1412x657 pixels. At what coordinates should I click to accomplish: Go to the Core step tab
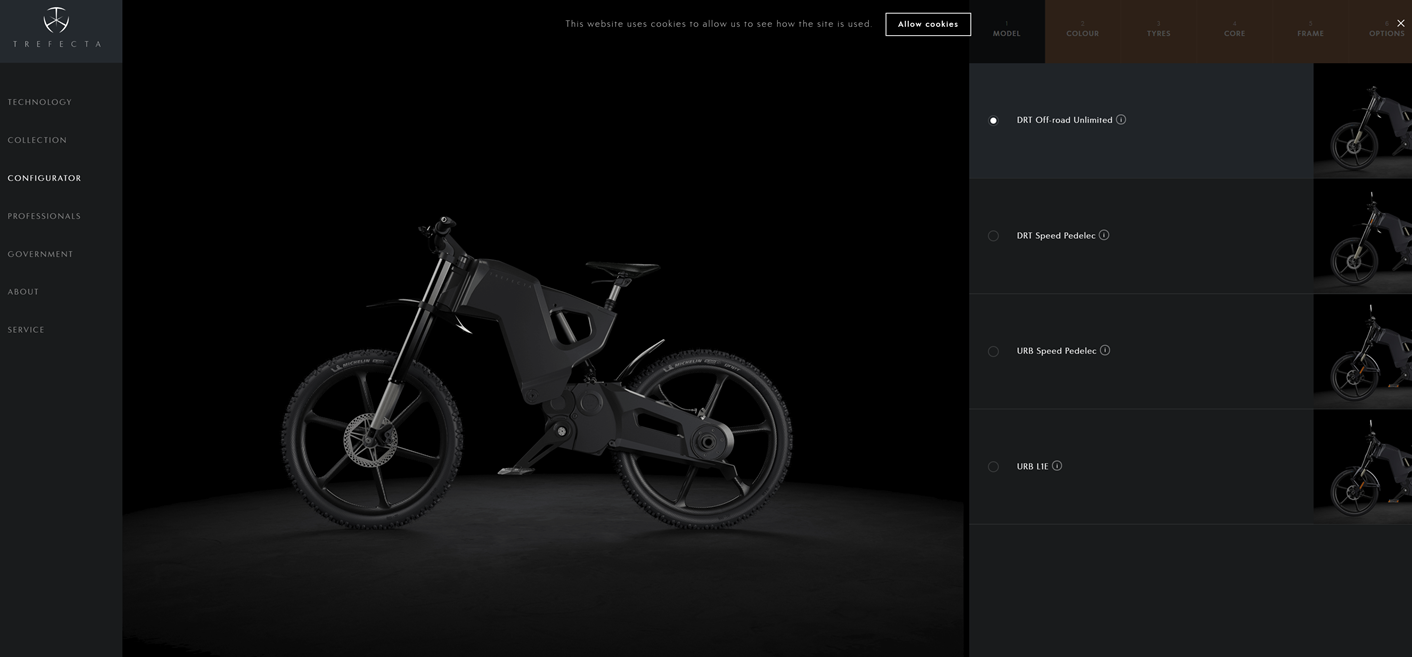coord(1234,32)
